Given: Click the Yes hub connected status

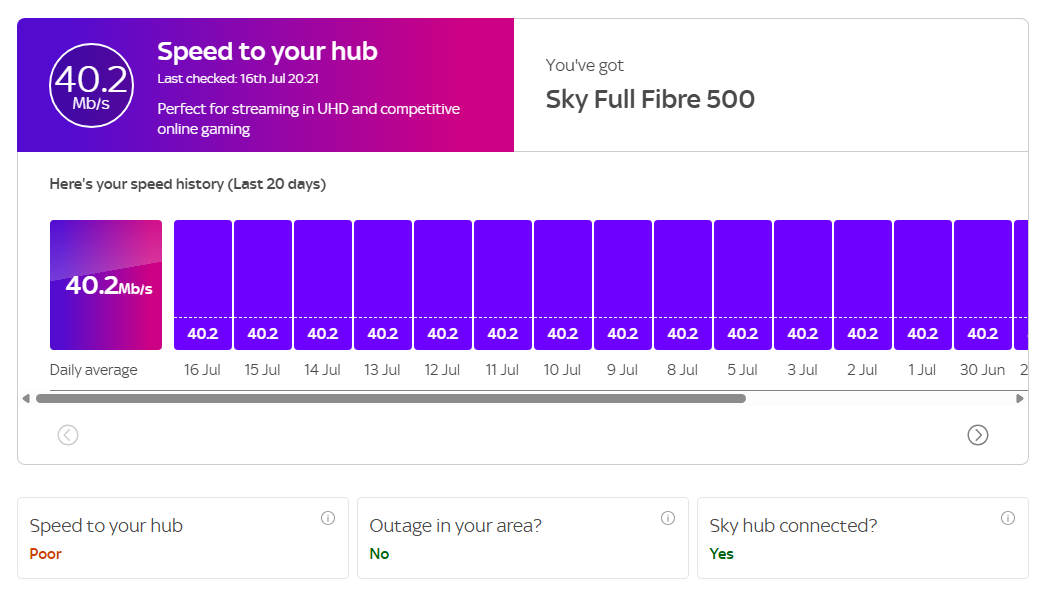Looking at the screenshot, I should point(721,553).
